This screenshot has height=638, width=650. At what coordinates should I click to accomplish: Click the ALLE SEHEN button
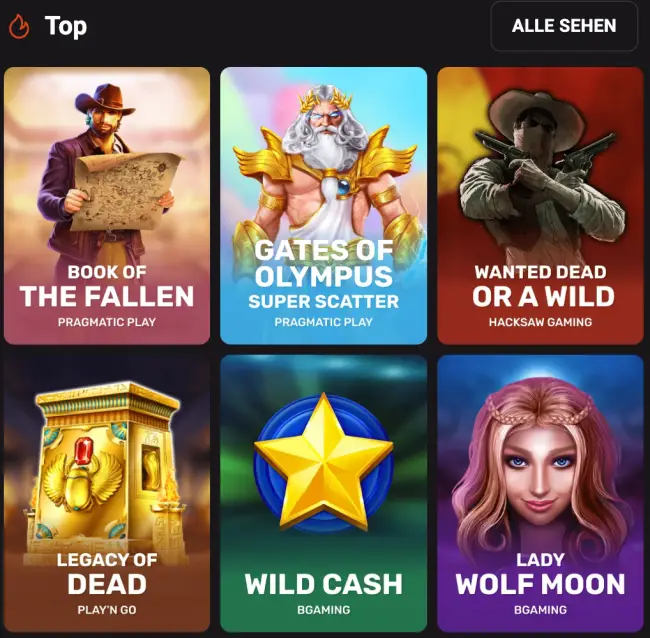(x=564, y=26)
